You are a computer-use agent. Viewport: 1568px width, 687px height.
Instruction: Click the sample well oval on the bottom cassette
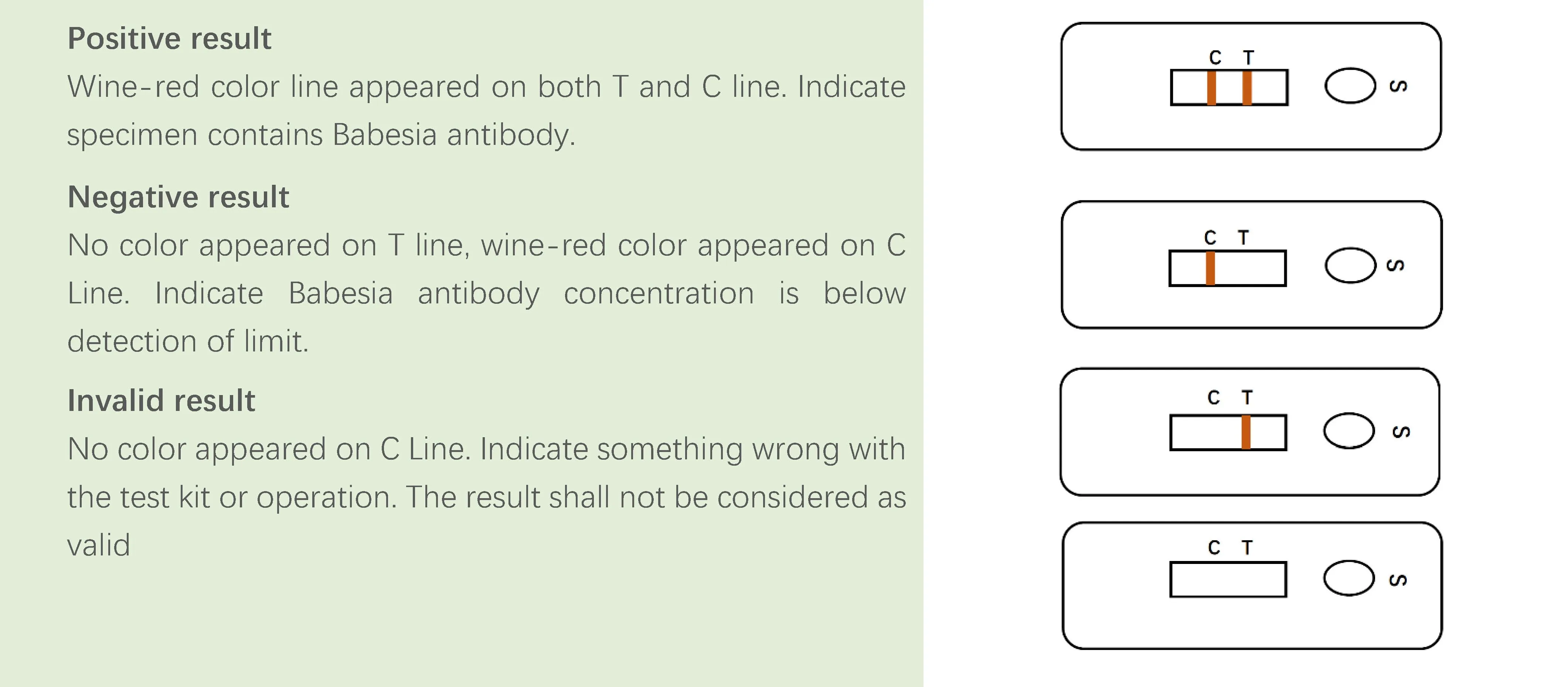tap(1349, 578)
